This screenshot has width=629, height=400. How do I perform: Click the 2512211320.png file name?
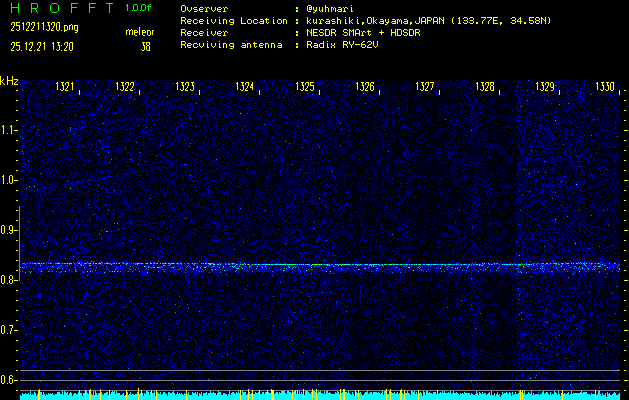[44, 27]
